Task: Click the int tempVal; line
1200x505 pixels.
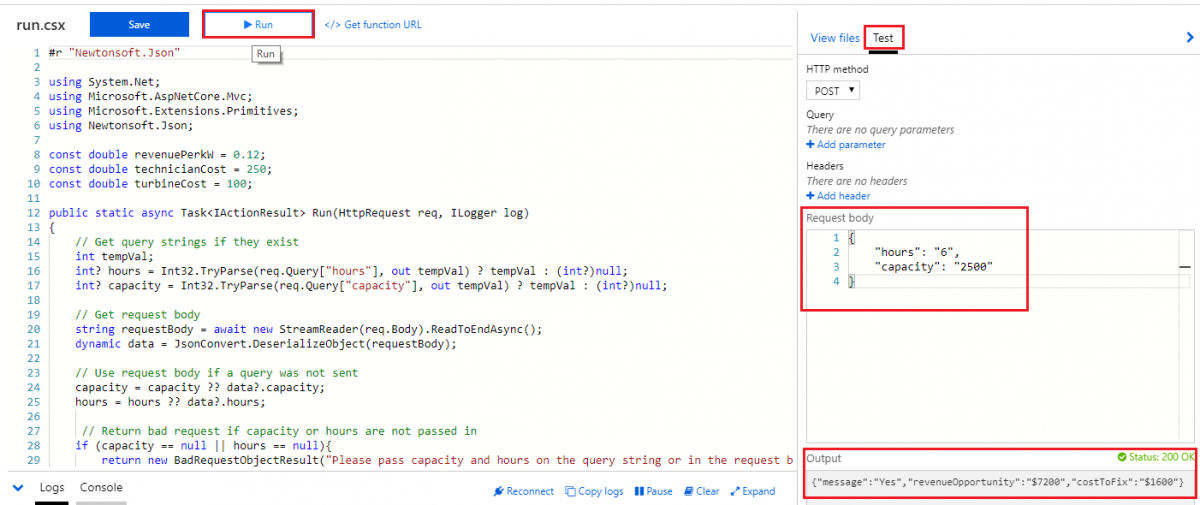Action: pyautogui.click(x=114, y=257)
